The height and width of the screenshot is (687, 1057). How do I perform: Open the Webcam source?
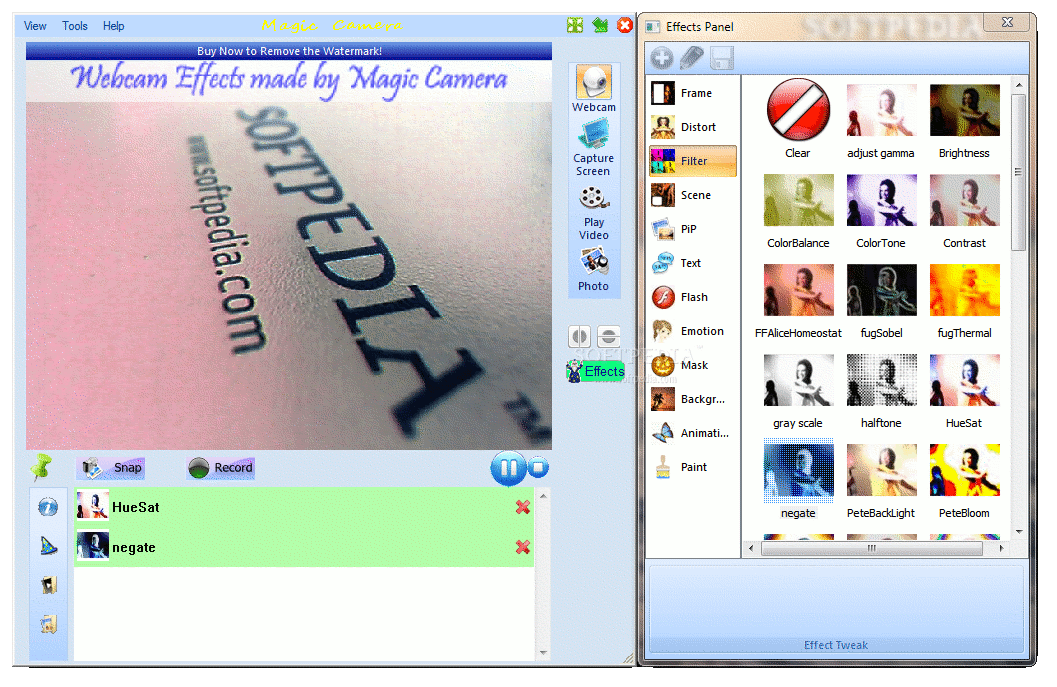click(593, 89)
